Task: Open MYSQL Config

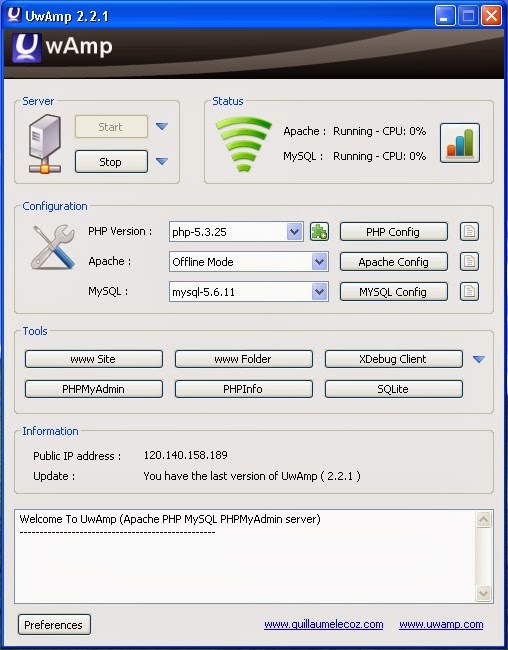Action: click(394, 291)
